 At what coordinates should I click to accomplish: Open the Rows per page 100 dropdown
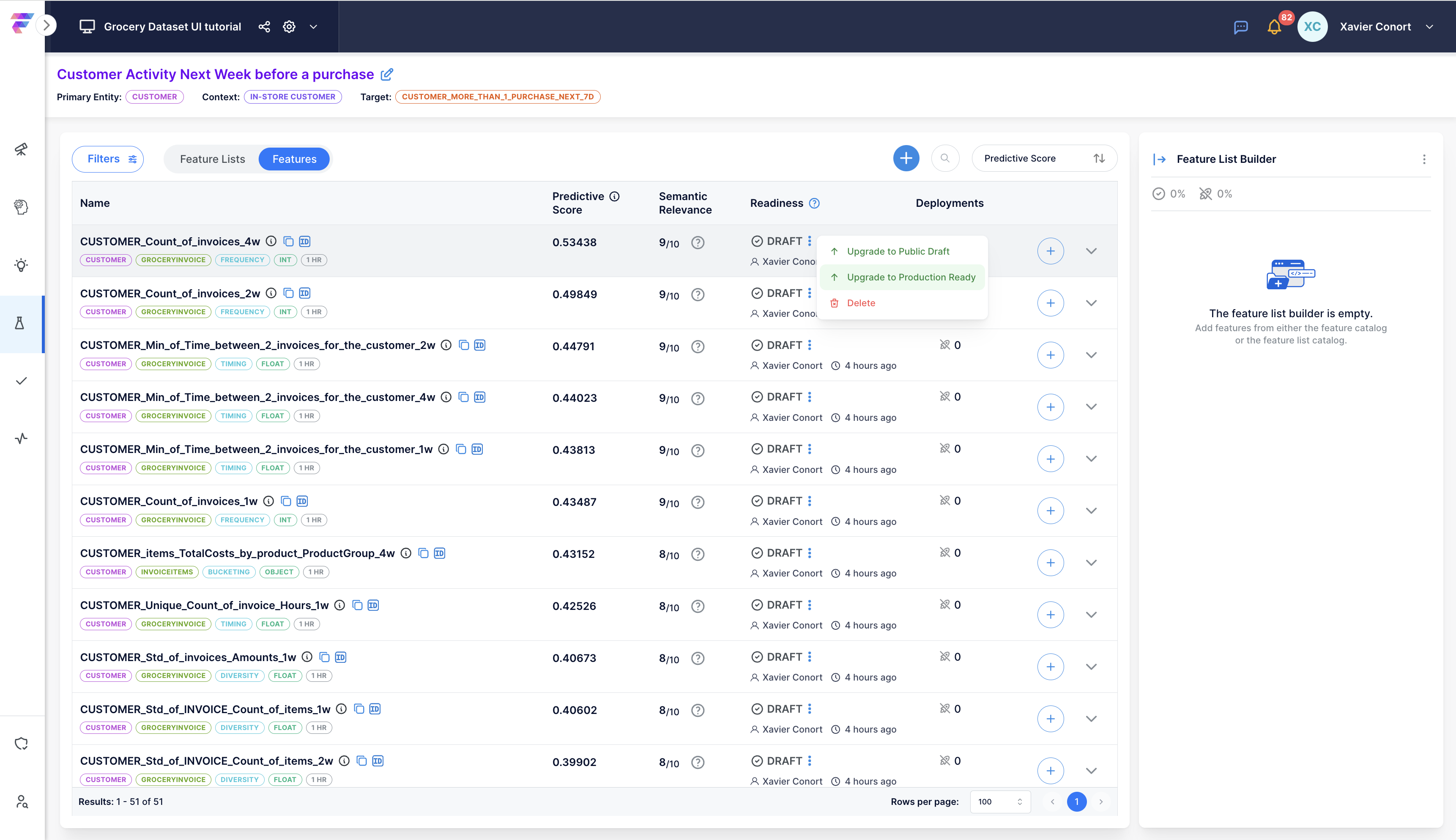pos(1000,802)
